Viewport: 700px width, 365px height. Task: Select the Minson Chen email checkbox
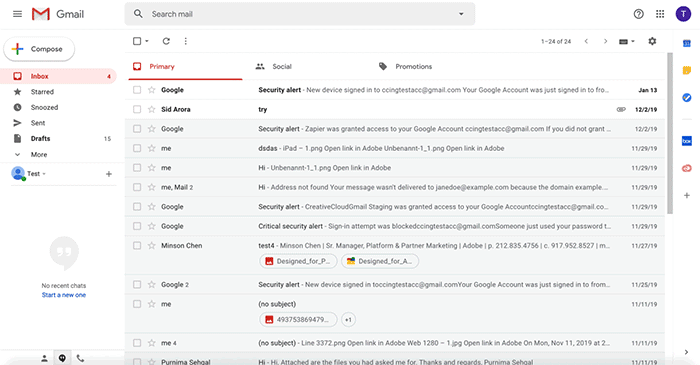point(137,245)
